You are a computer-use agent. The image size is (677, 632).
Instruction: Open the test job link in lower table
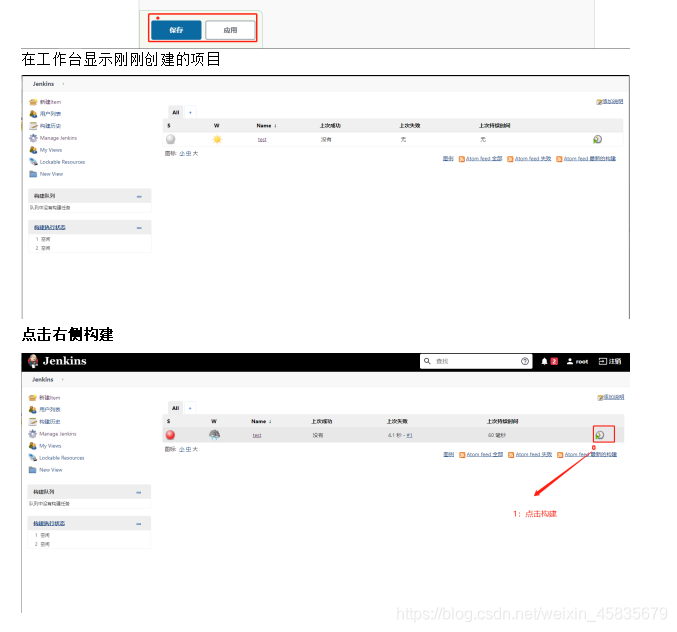point(257,435)
